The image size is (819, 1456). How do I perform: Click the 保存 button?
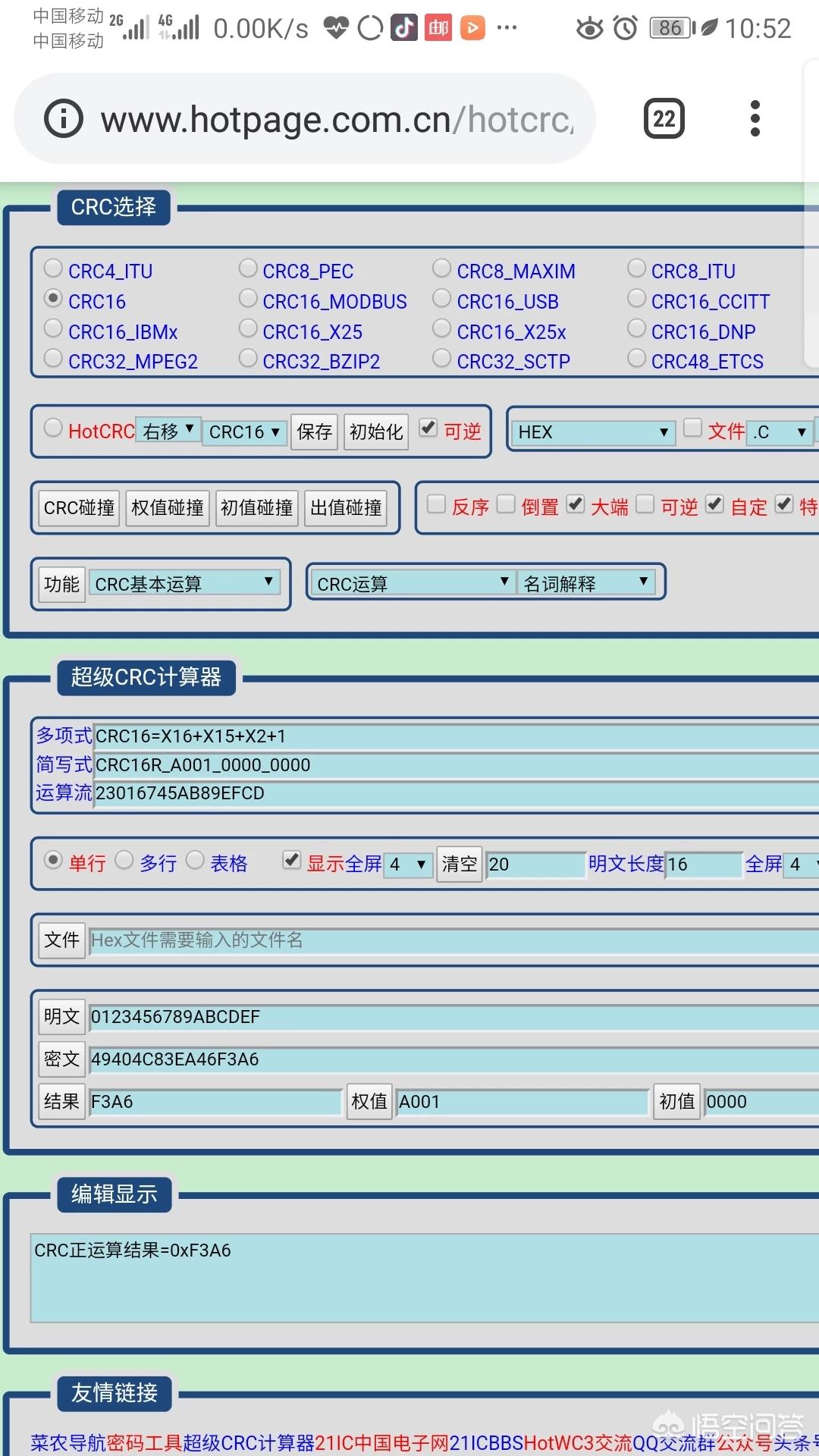(x=314, y=431)
